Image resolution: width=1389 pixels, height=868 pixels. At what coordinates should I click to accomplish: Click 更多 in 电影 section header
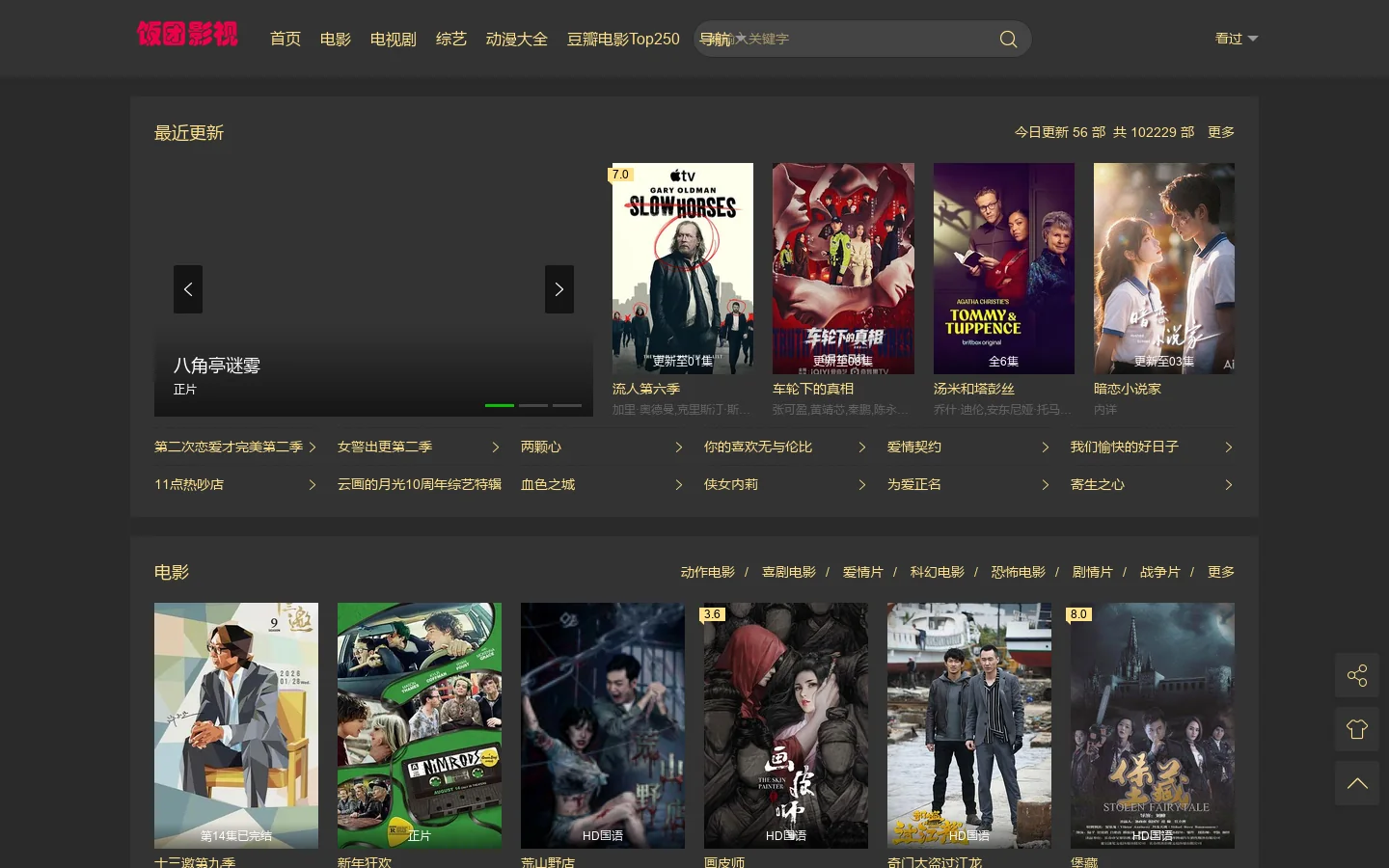[x=1221, y=572]
